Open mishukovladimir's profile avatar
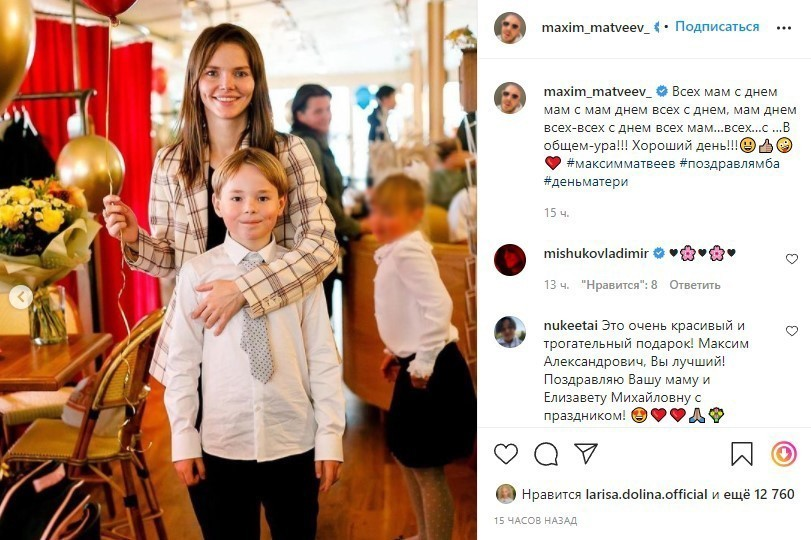Viewport: 811px width, 540px height. (509, 259)
